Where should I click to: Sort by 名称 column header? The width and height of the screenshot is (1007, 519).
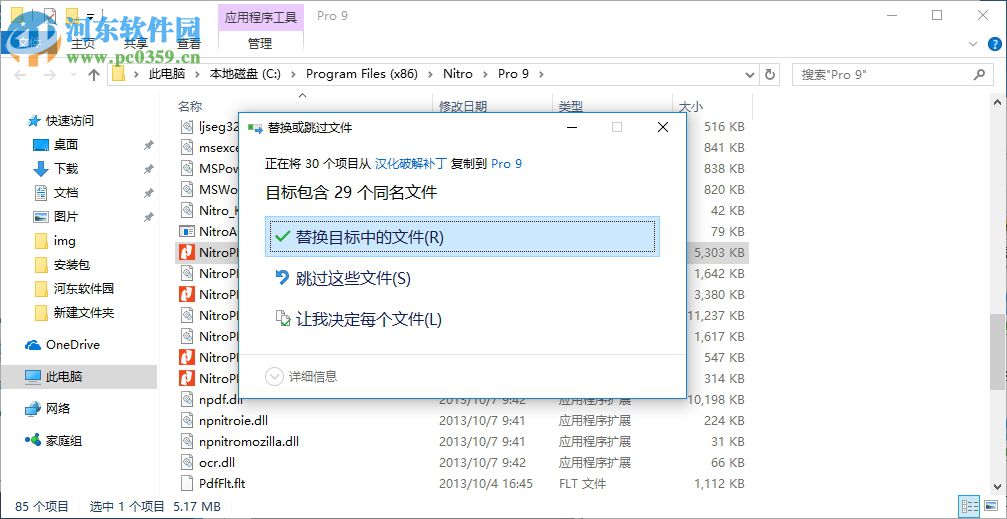click(x=190, y=106)
